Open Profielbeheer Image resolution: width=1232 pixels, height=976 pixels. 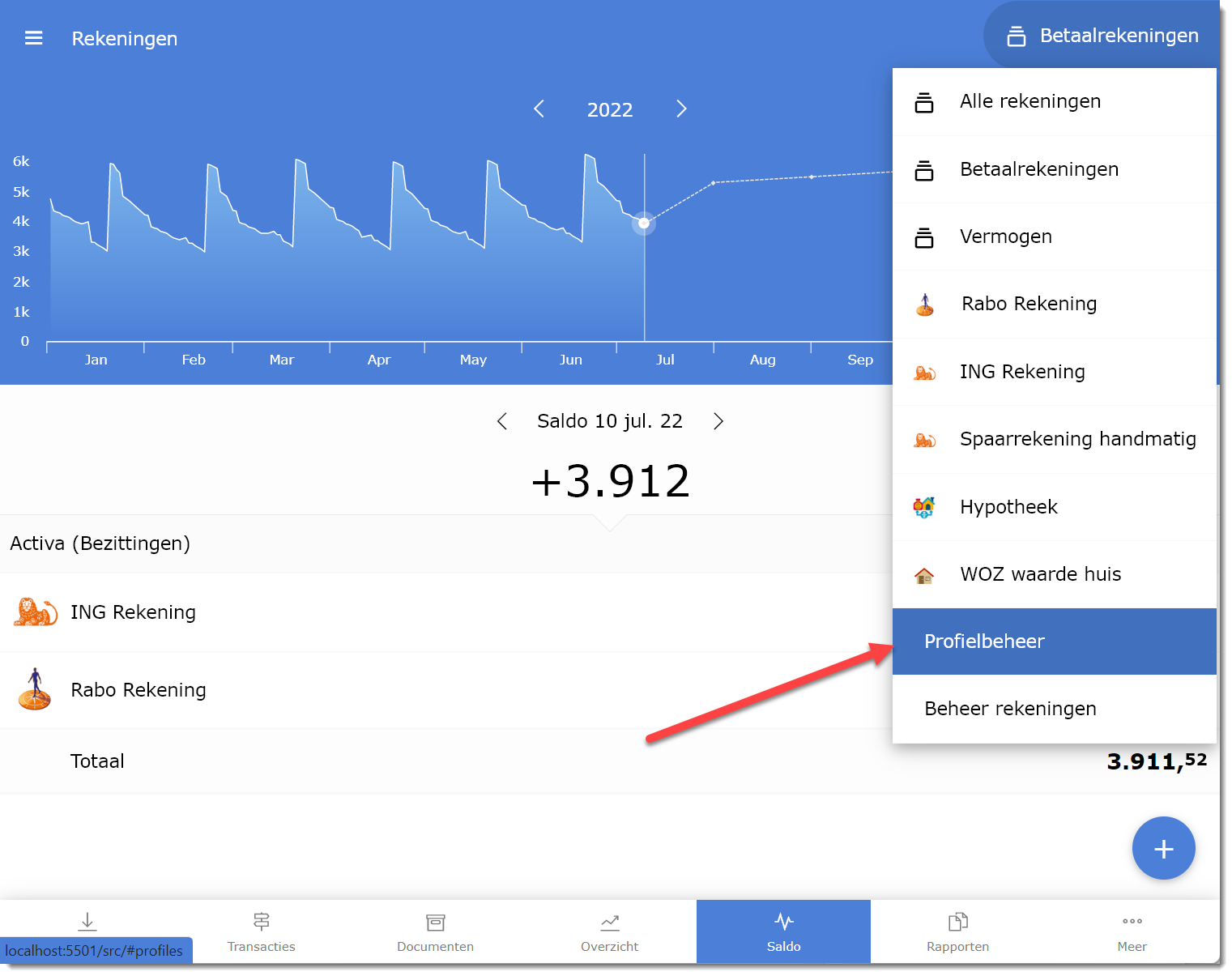click(1055, 641)
